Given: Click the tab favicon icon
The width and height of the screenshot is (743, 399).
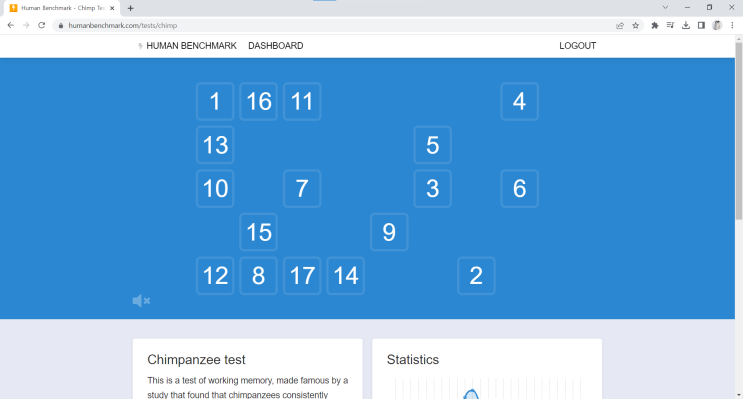Looking at the screenshot, I should pos(13,8).
